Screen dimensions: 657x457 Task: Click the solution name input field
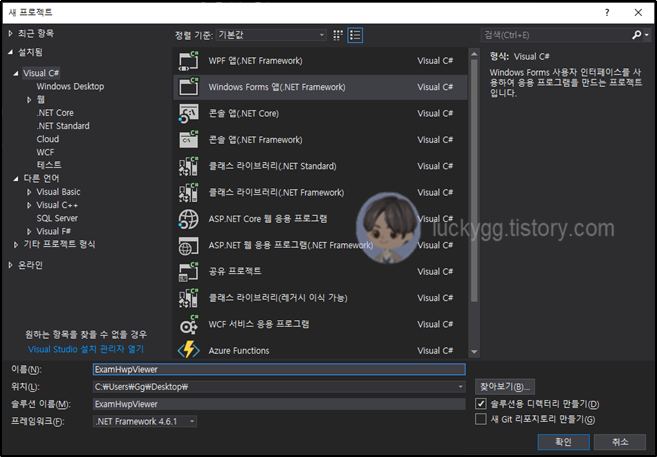click(279, 404)
